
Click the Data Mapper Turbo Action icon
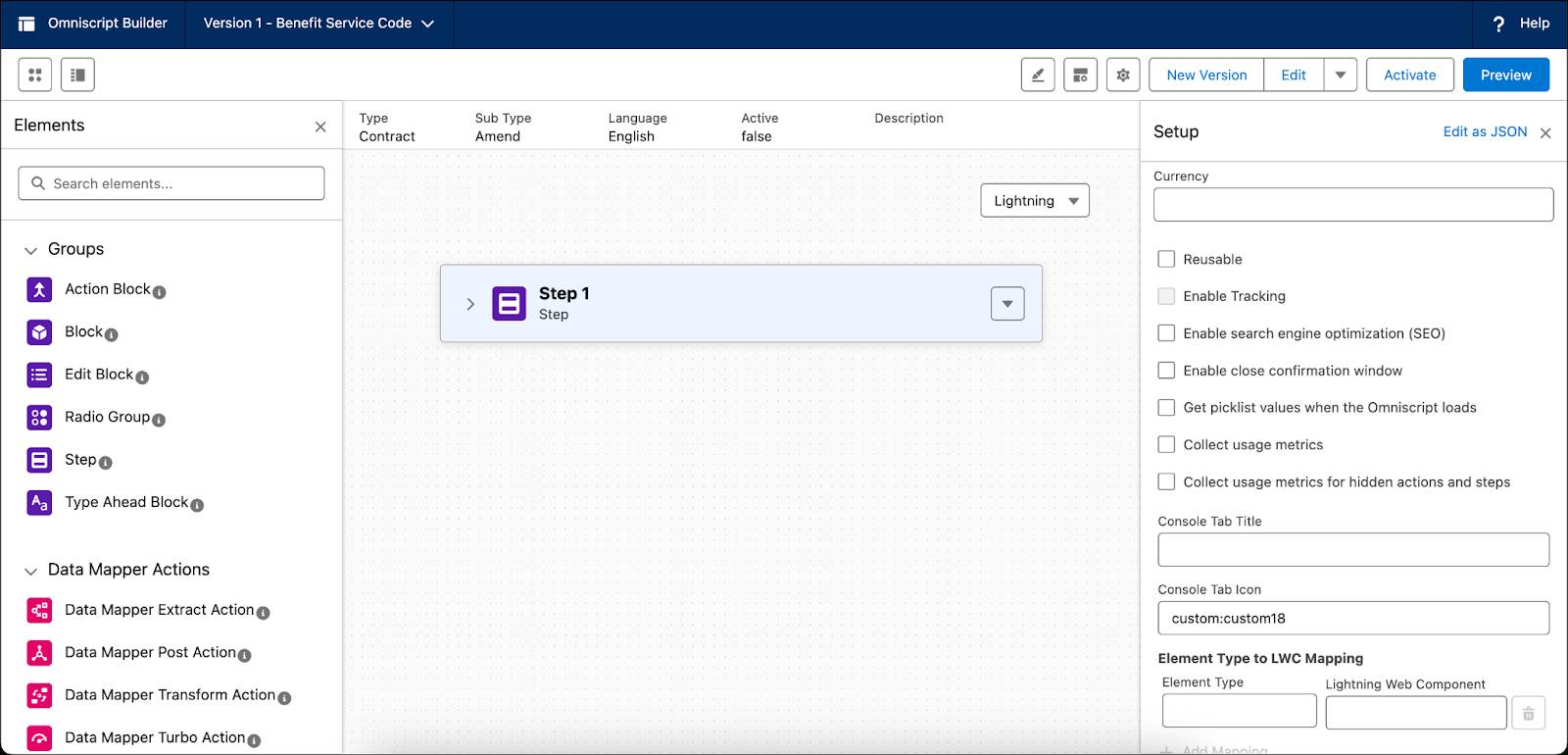click(x=39, y=738)
